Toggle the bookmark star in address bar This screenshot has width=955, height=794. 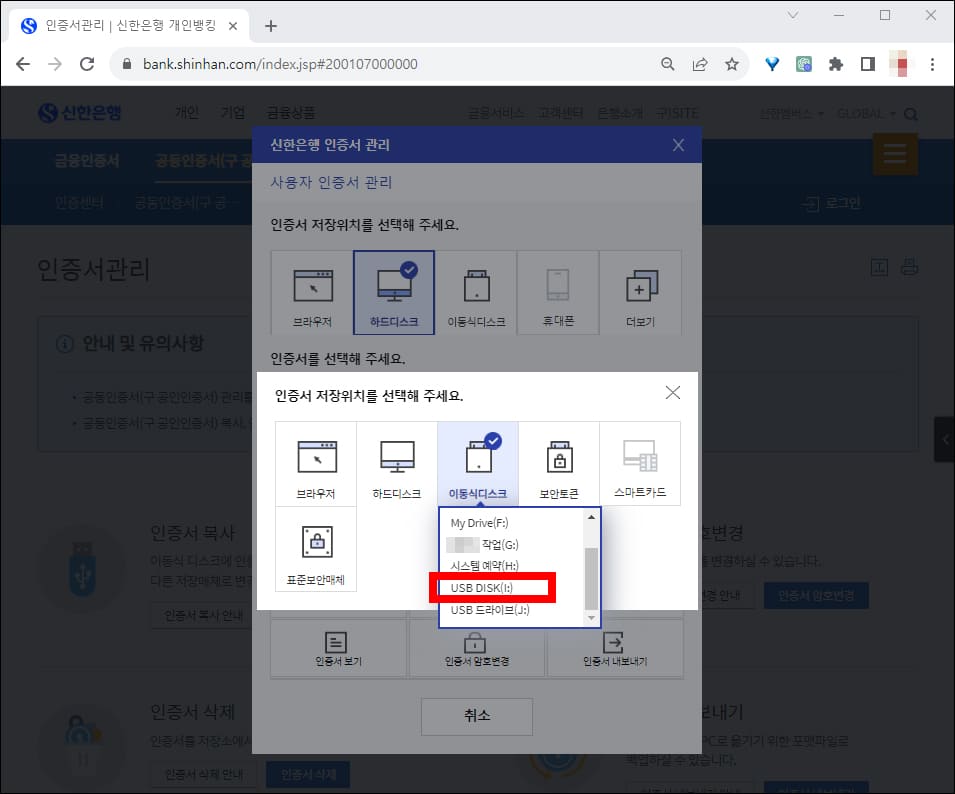[733, 63]
